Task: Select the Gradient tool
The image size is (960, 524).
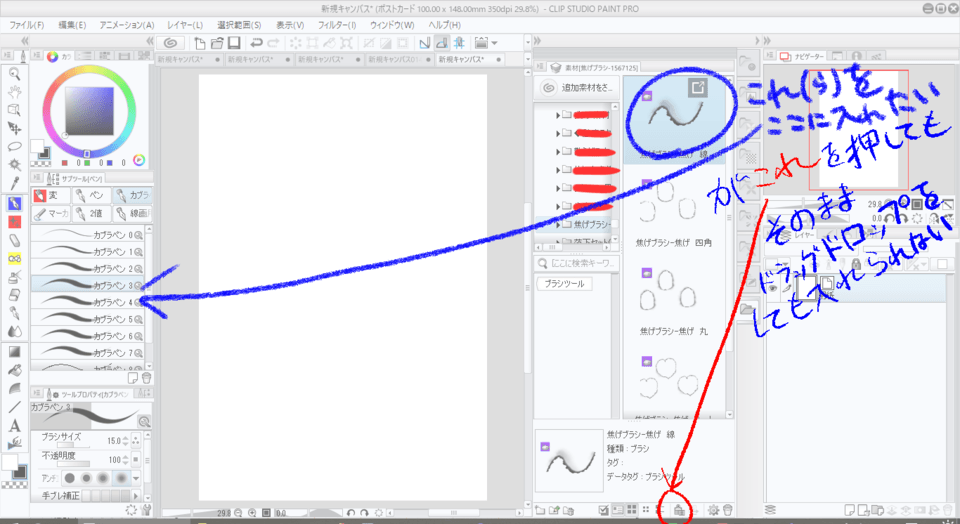Action: click(15, 351)
